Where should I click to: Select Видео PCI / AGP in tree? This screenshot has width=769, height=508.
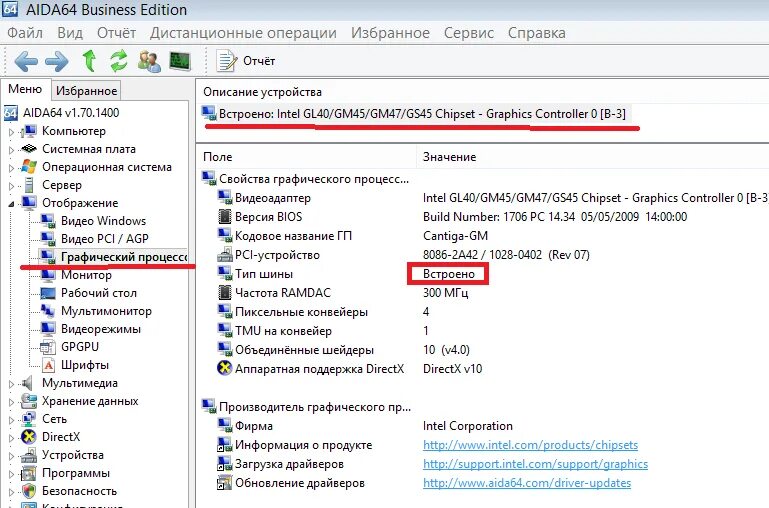[x=104, y=239]
